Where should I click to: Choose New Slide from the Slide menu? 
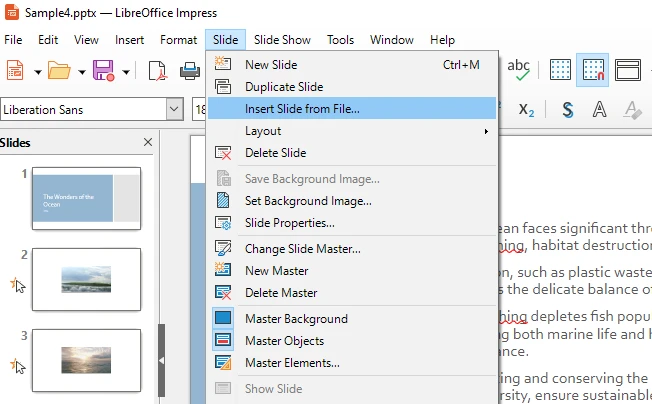click(x=352, y=65)
